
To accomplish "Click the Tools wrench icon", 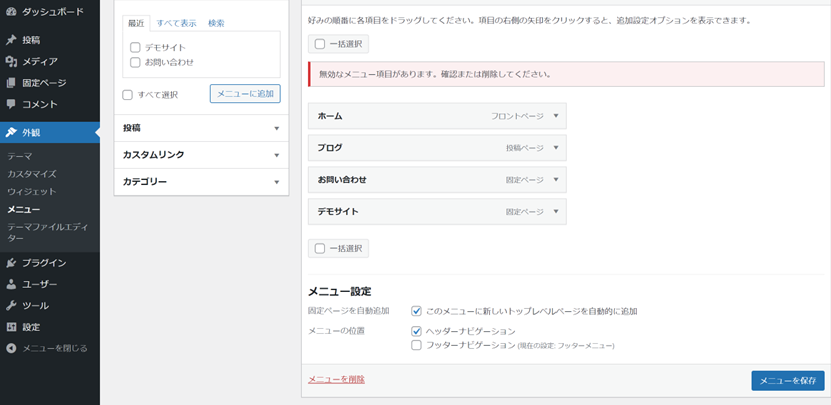I will click(x=11, y=306).
